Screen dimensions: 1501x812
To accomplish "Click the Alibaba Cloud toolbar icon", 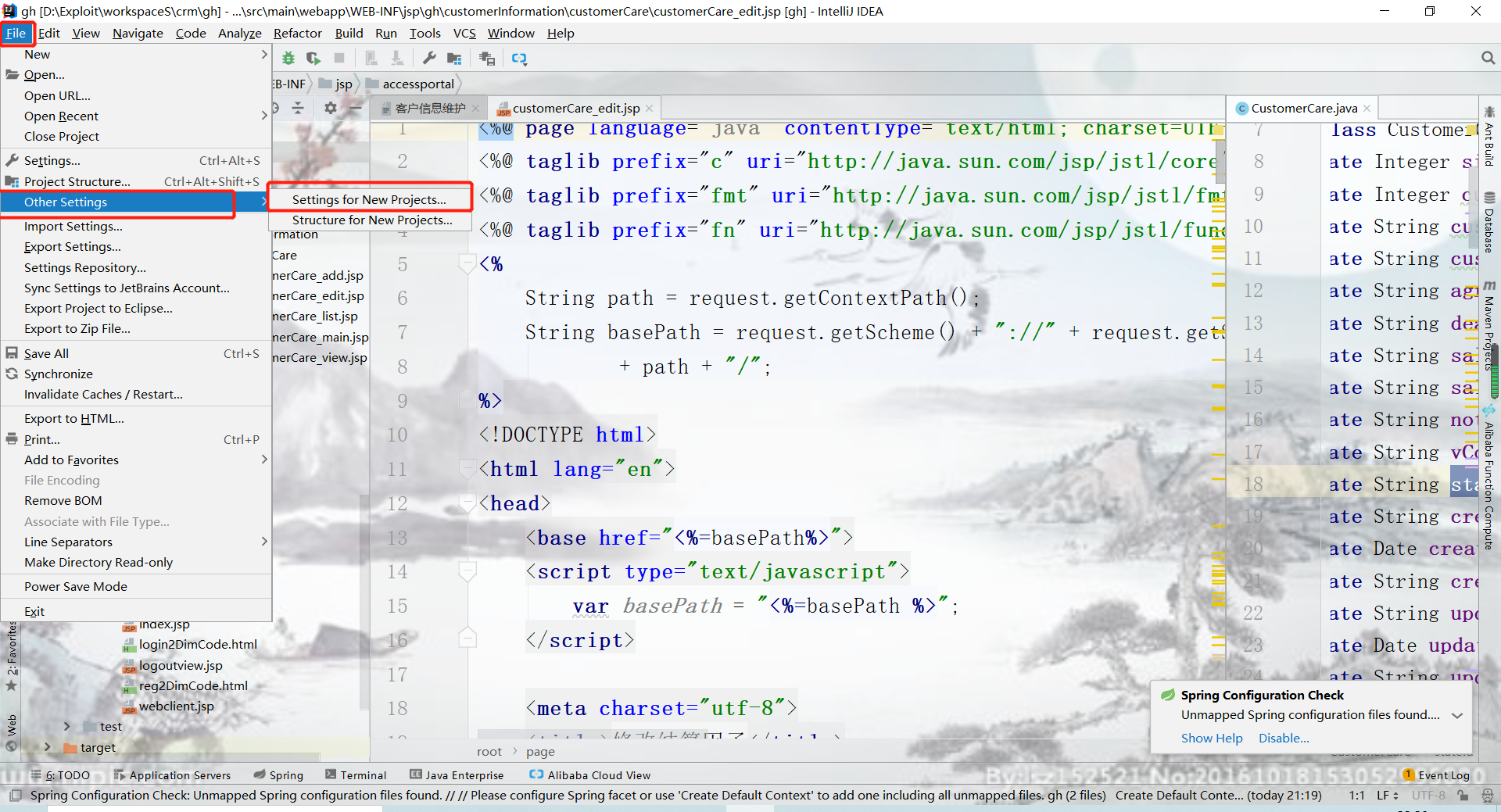I will (x=519, y=59).
